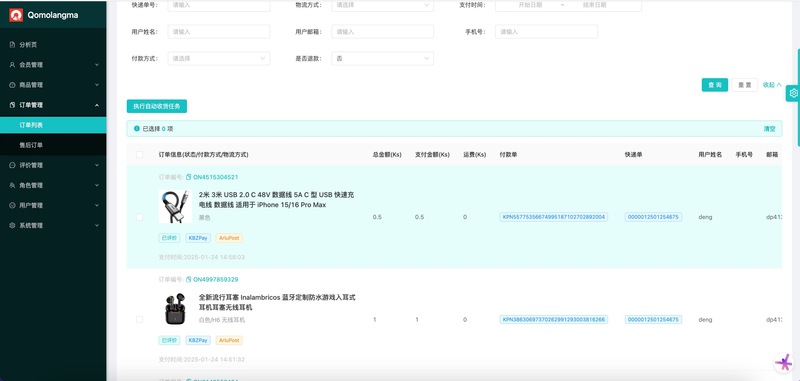800x381 pixels.
Task: Copy order number ON4515304521 via copy icon
Action: pyautogui.click(x=189, y=177)
